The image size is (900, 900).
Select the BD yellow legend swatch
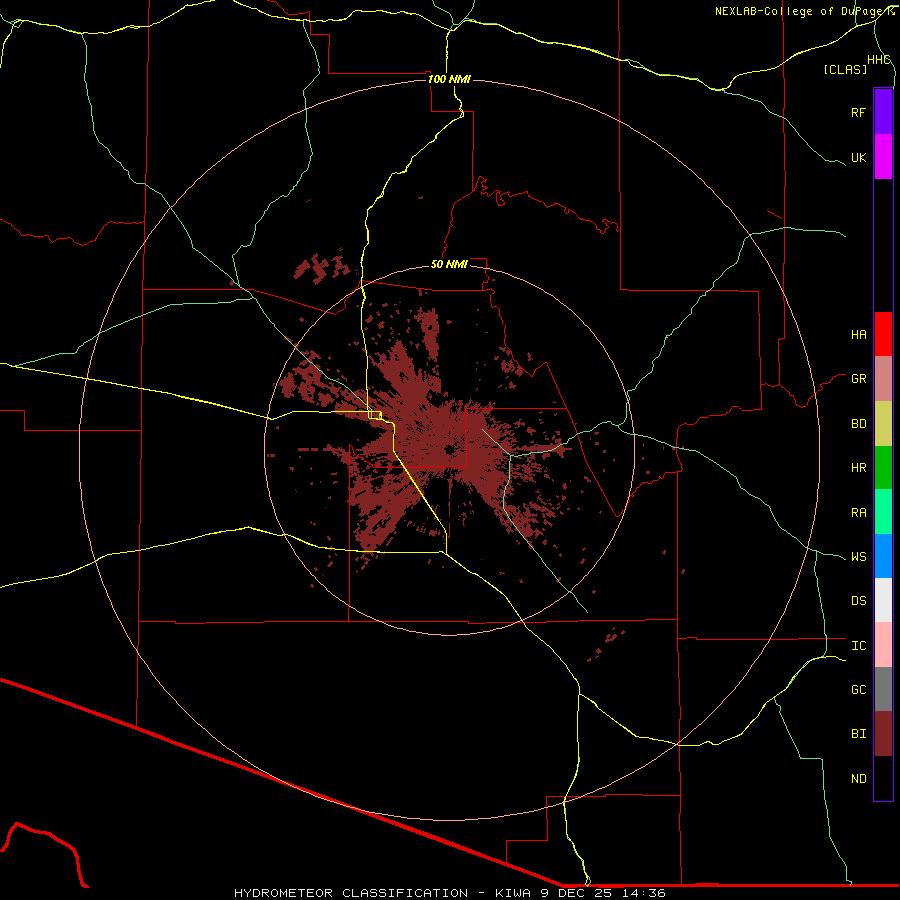(x=883, y=424)
